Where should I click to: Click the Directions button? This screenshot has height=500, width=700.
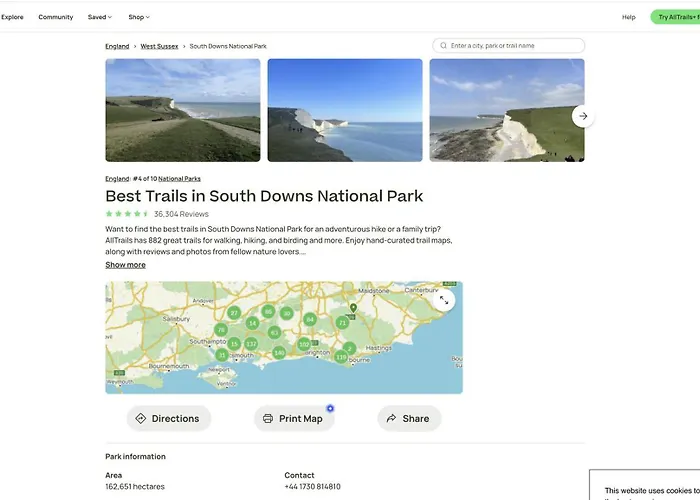pos(169,418)
